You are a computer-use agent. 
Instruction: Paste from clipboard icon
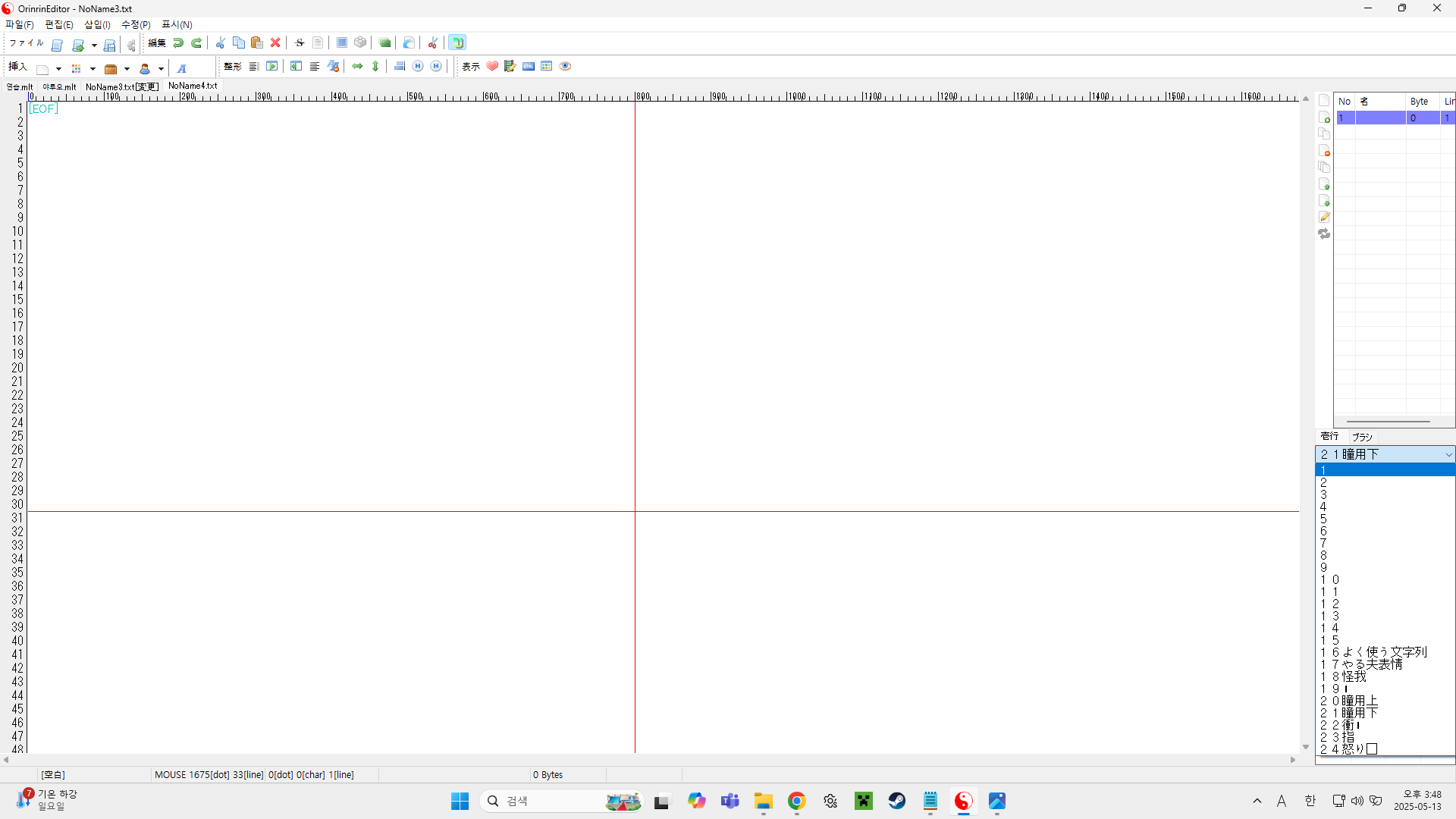point(257,43)
